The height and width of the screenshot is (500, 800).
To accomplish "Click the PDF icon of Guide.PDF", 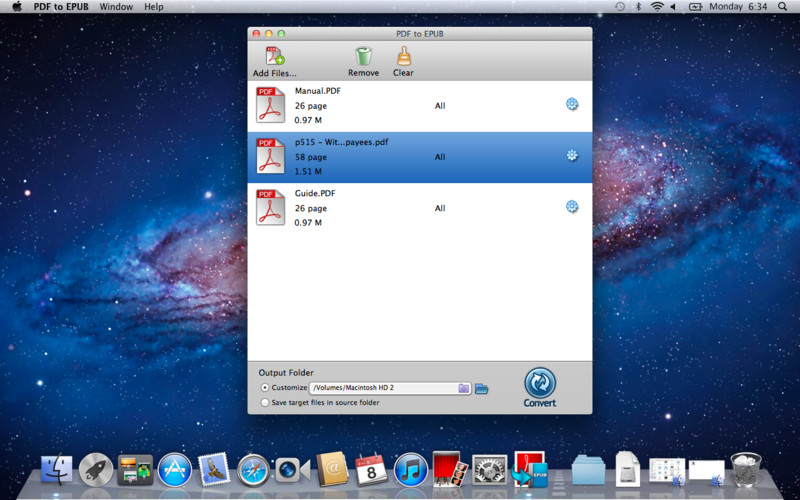I will [x=270, y=207].
